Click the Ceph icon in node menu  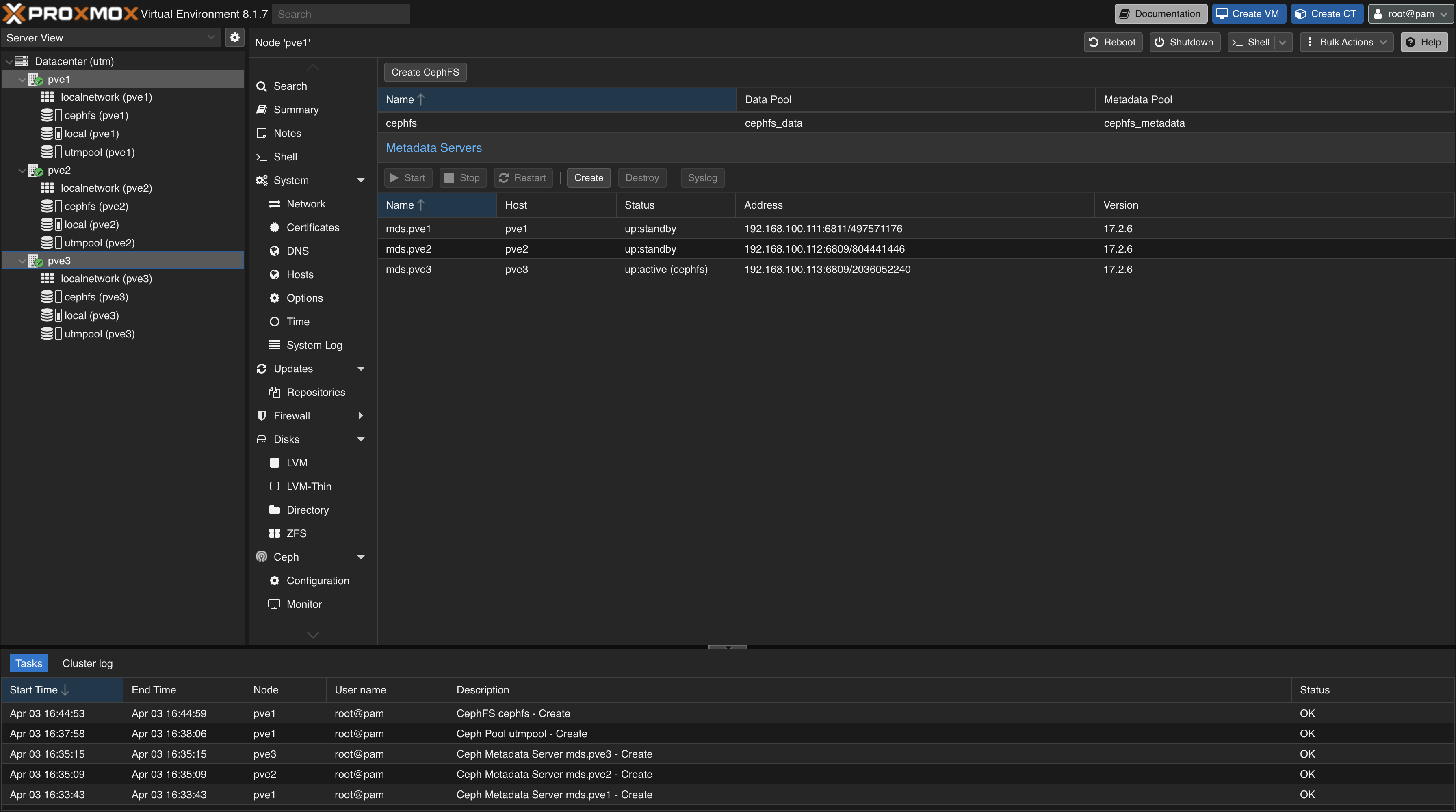pos(261,557)
